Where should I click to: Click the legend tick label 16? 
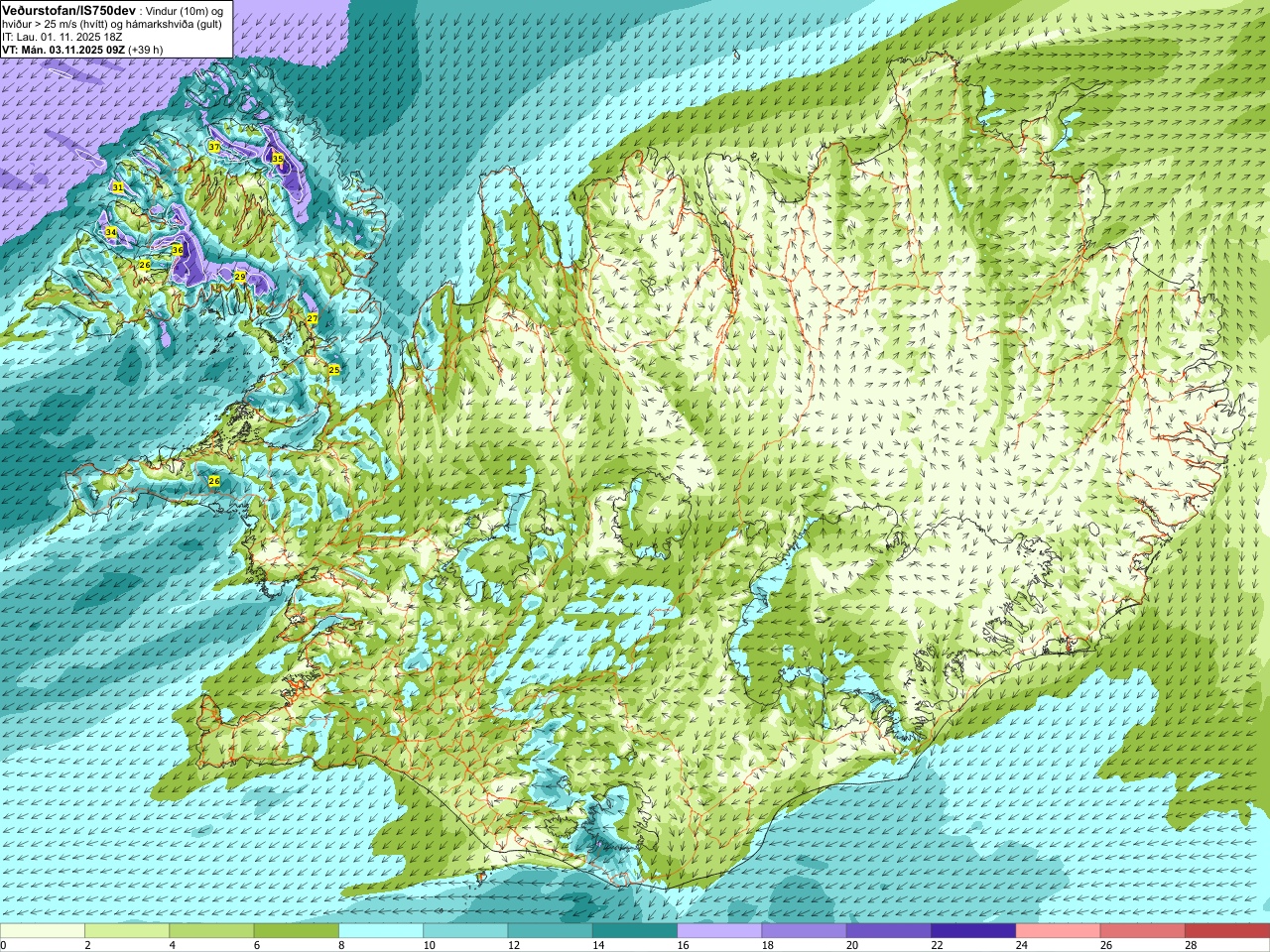pos(684,945)
